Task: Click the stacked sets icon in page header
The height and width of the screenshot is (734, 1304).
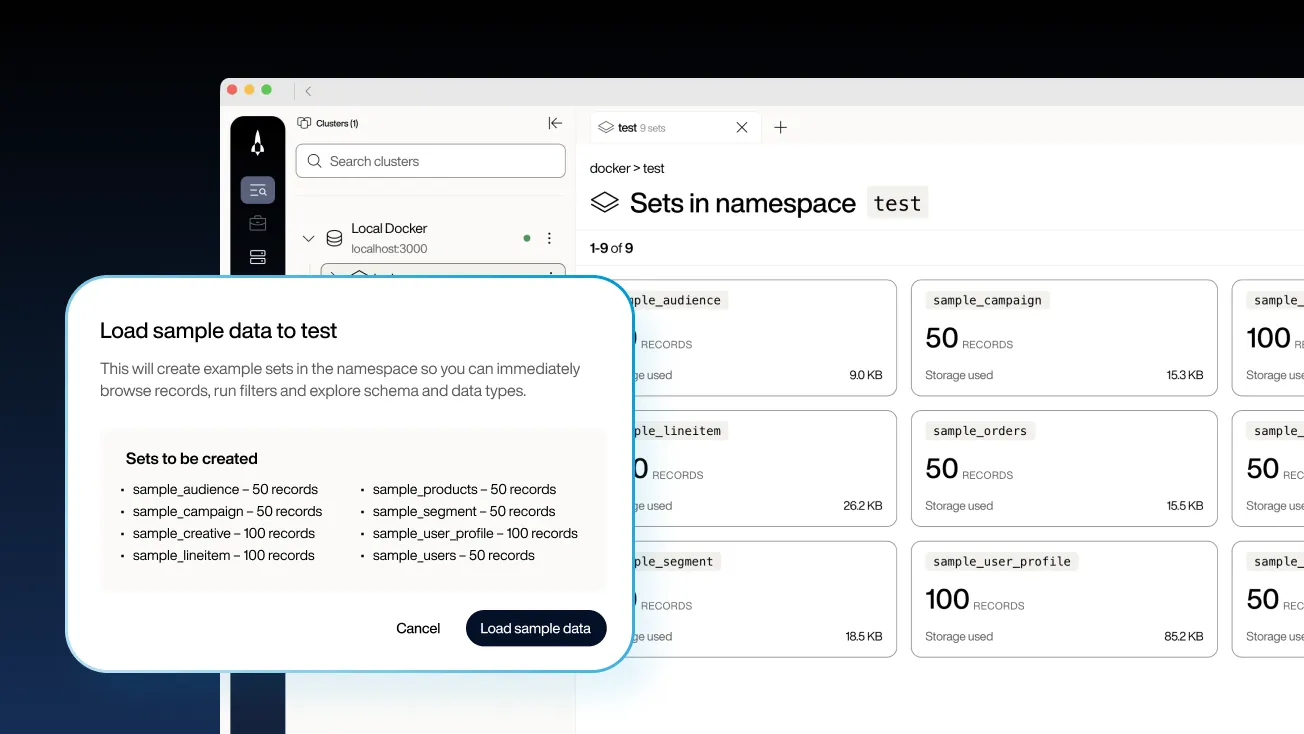Action: pos(604,202)
